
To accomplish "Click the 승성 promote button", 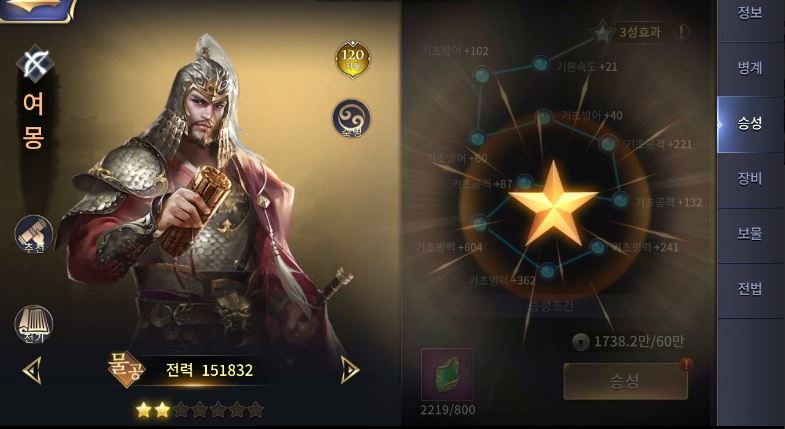I will point(625,381).
